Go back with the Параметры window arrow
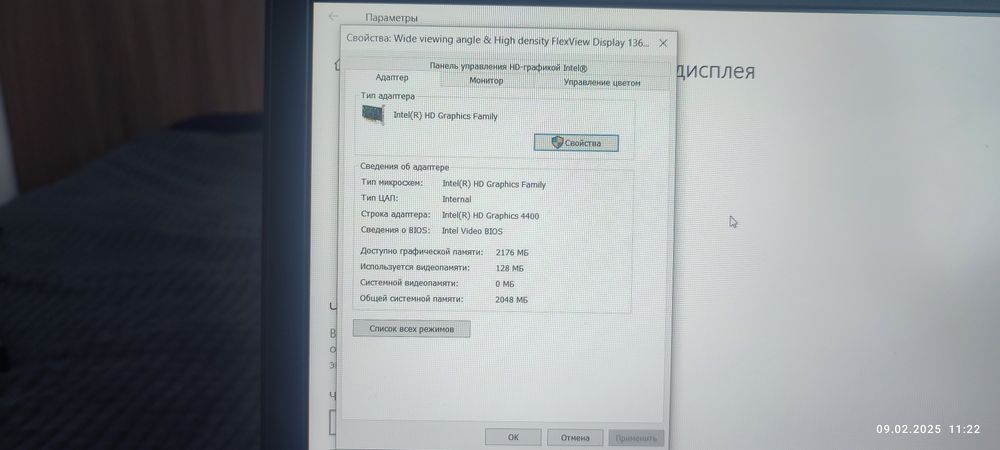This screenshot has width=1000, height=450. [x=332, y=17]
